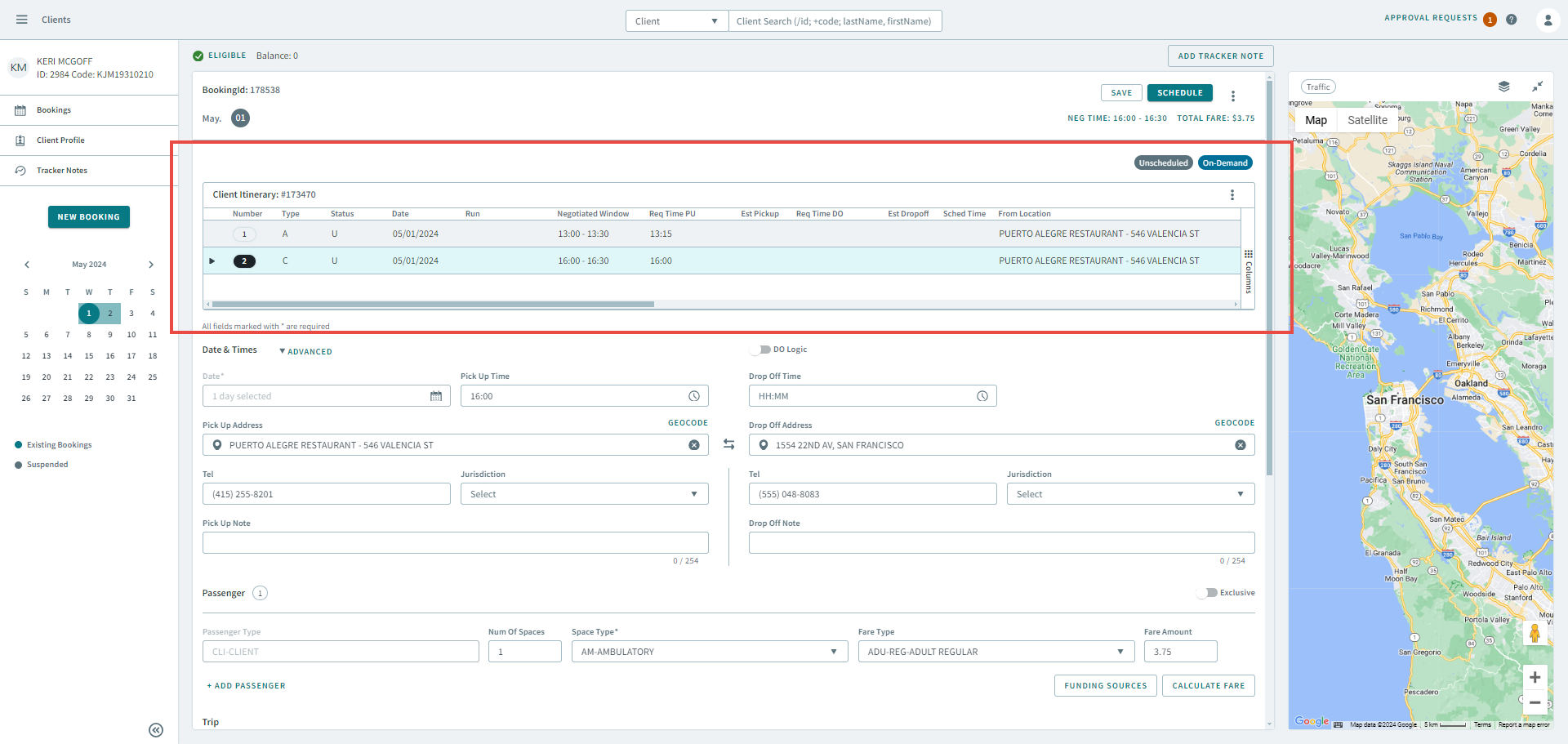Switch the map to Satellite view
The image size is (1568, 744).
coord(1366,120)
